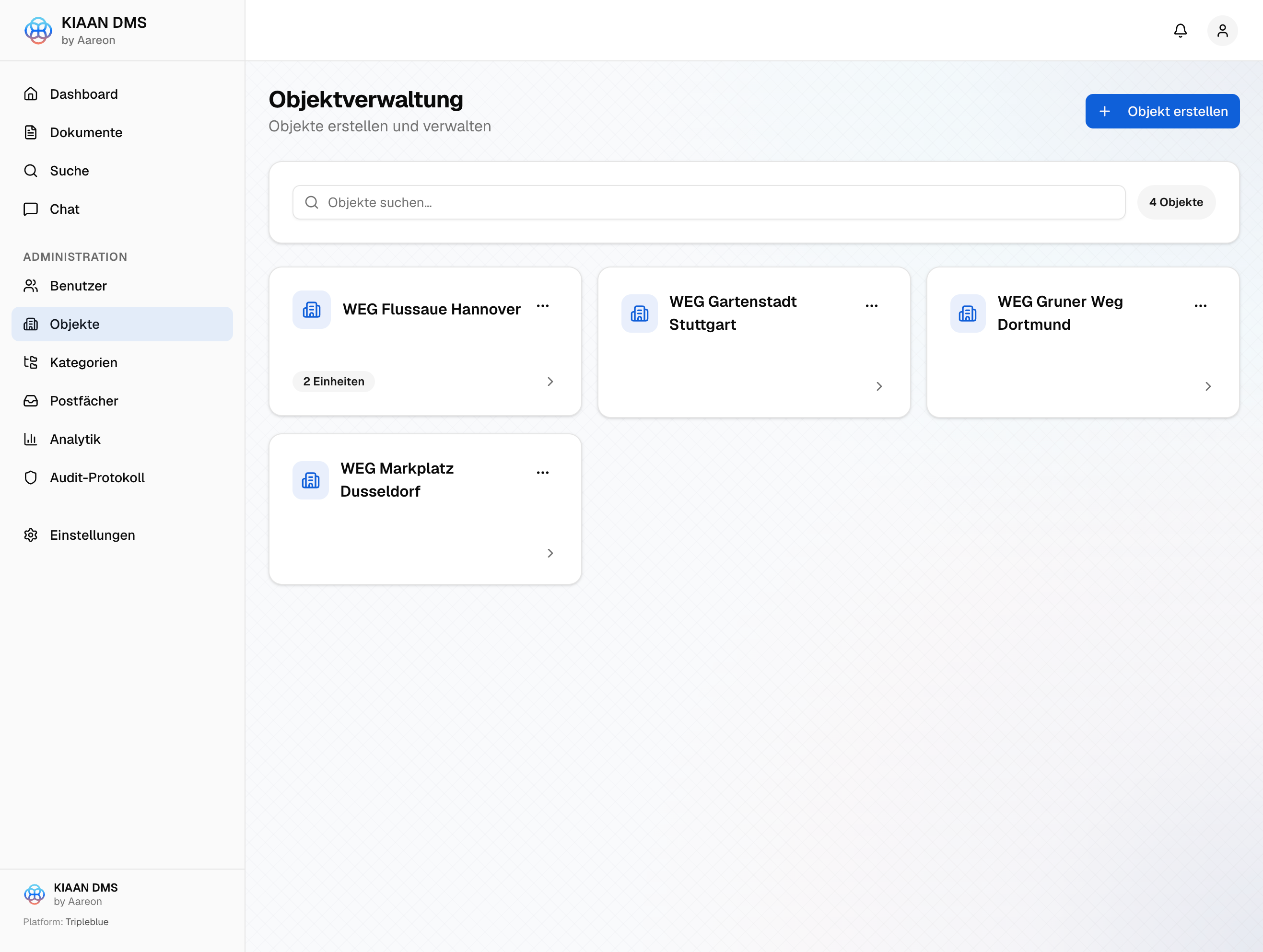Click the Objekt erstellen button
This screenshot has height=952, width=1263.
point(1162,111)
